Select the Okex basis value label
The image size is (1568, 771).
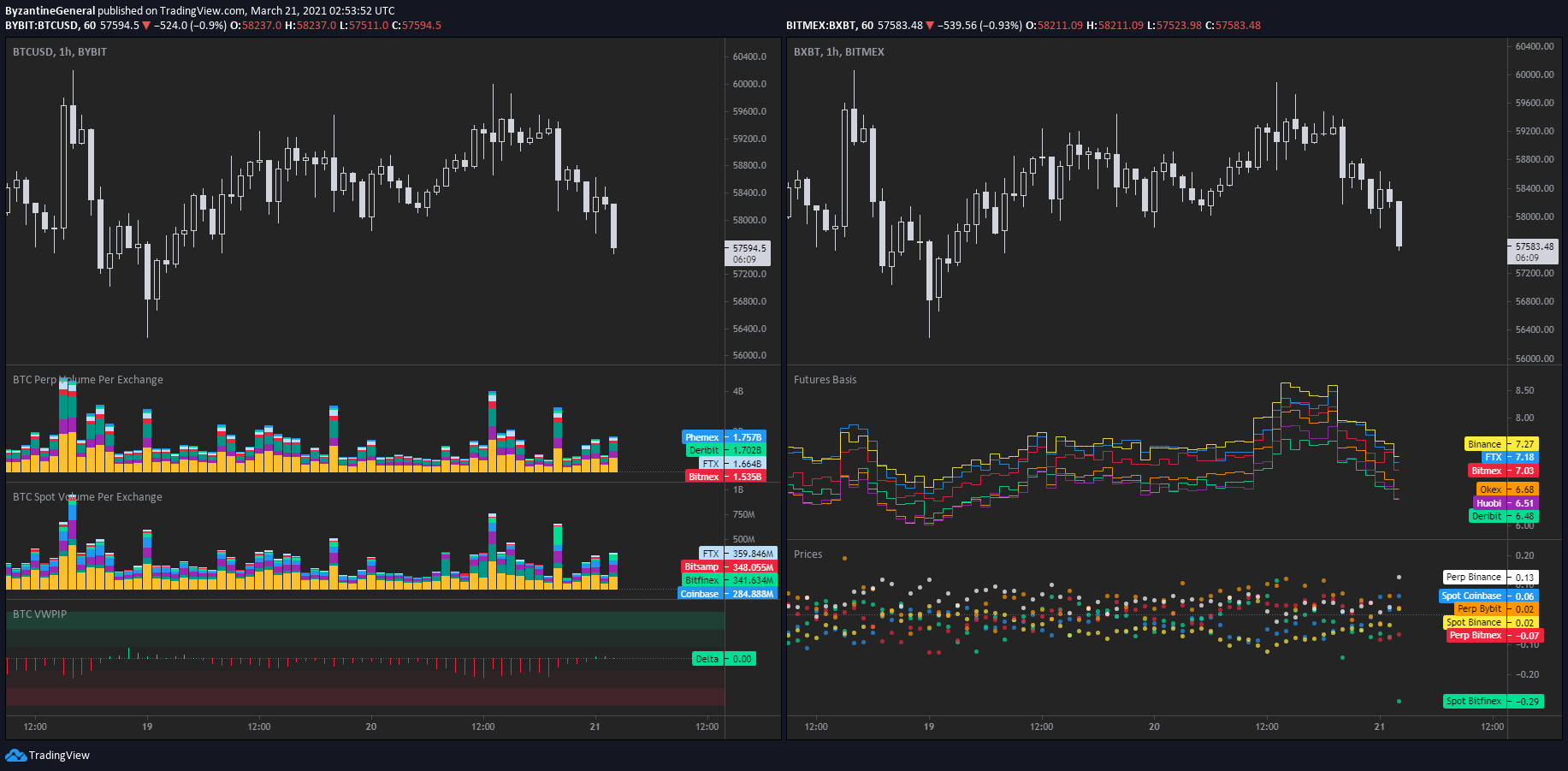point(1490,489)
